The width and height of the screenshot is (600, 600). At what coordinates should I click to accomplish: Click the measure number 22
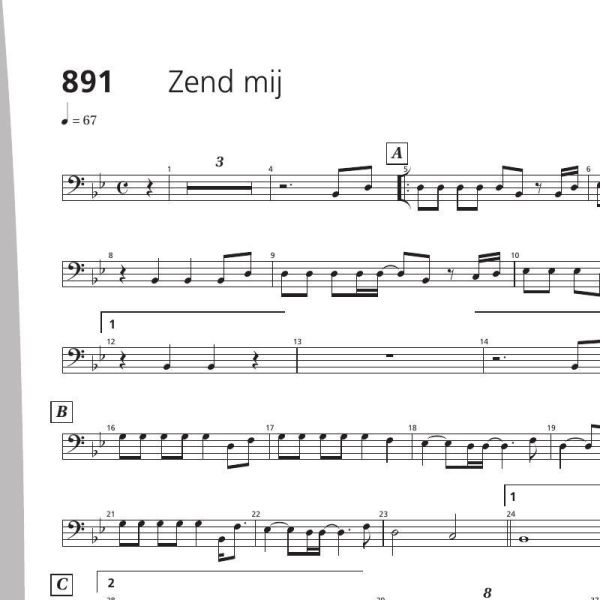[x=256, y=514]
